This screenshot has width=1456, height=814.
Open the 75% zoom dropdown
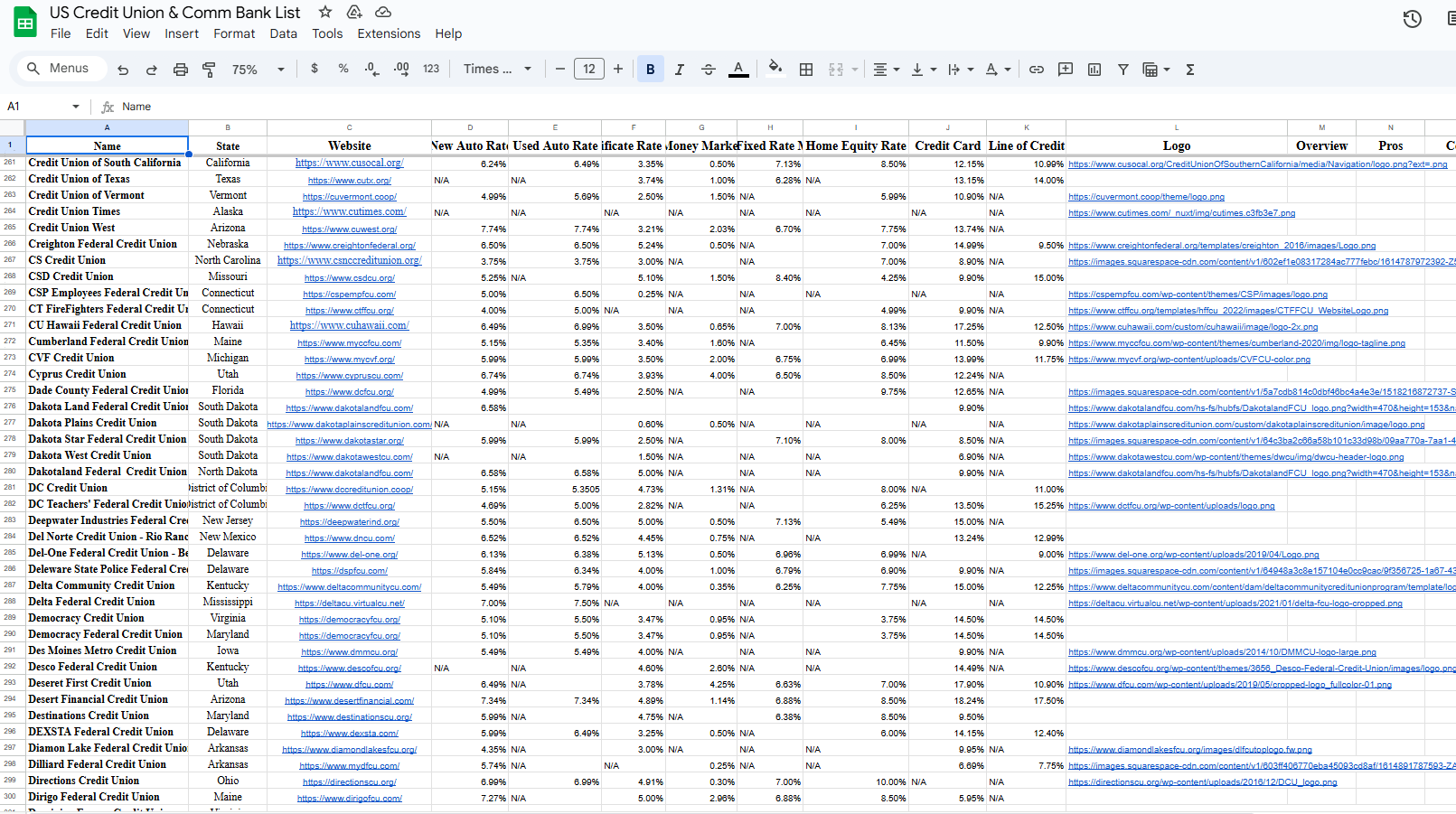258,70
